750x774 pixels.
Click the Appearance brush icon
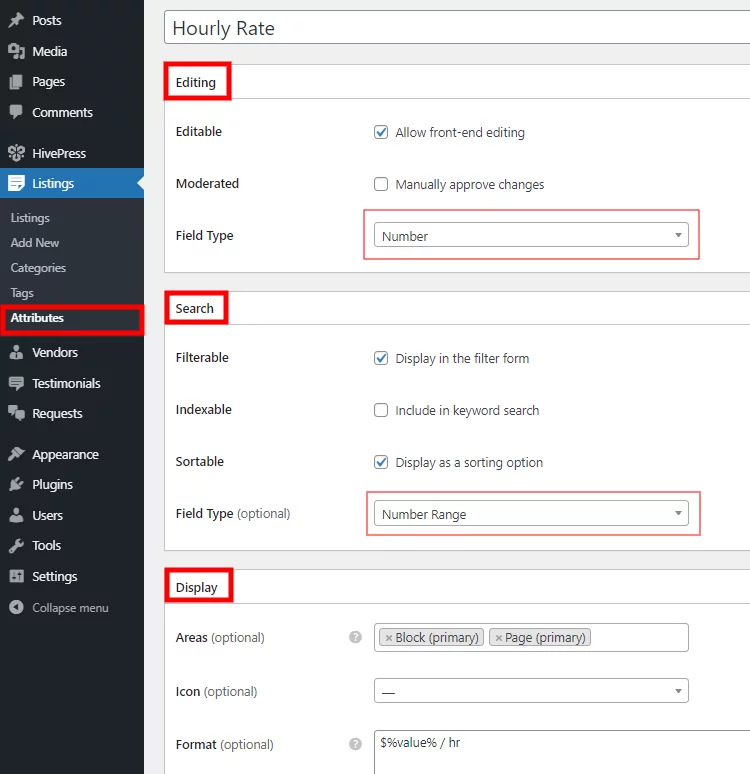pyautogui.click(x=16, y=454)
